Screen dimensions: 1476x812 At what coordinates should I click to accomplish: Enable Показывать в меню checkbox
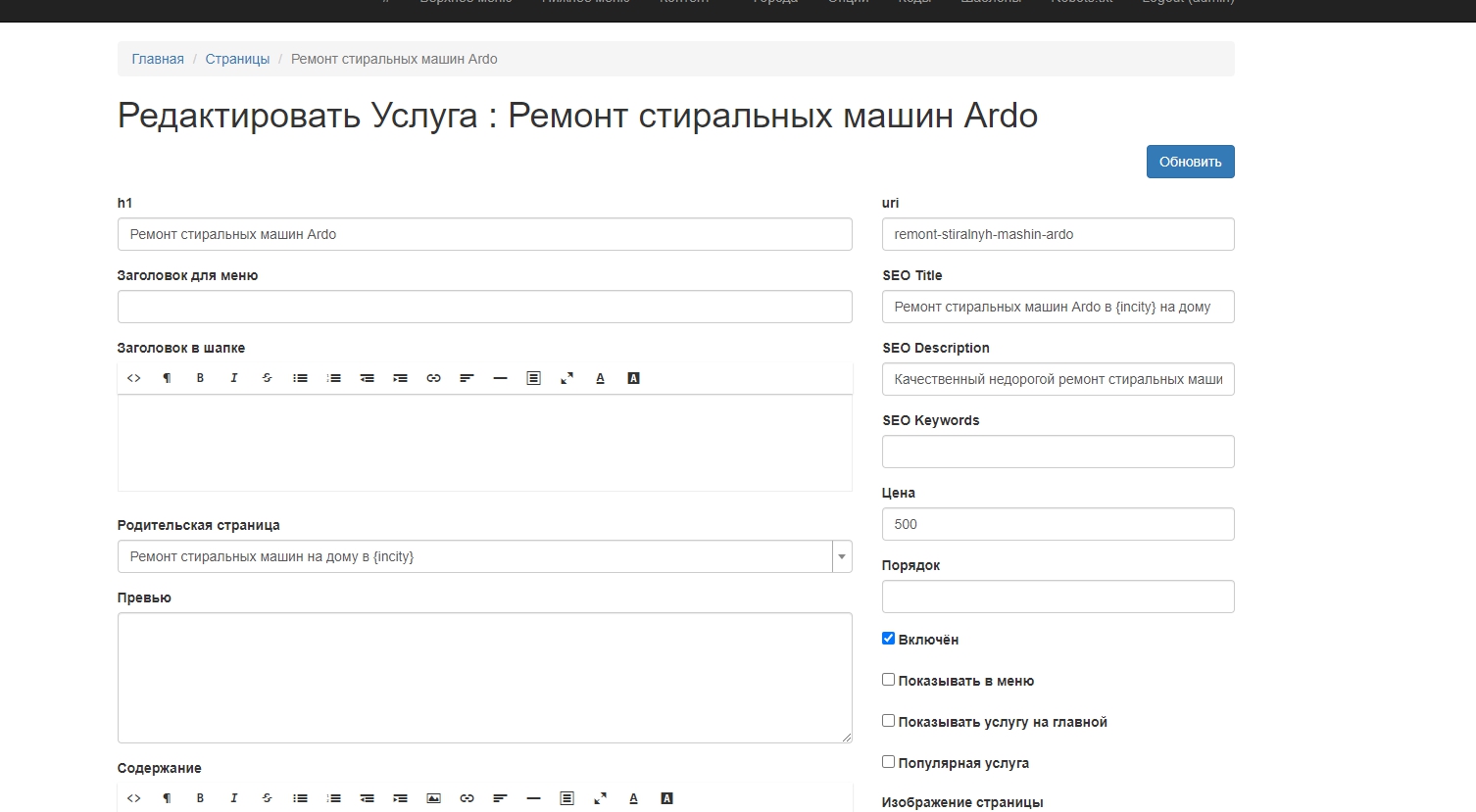point(888,680)
